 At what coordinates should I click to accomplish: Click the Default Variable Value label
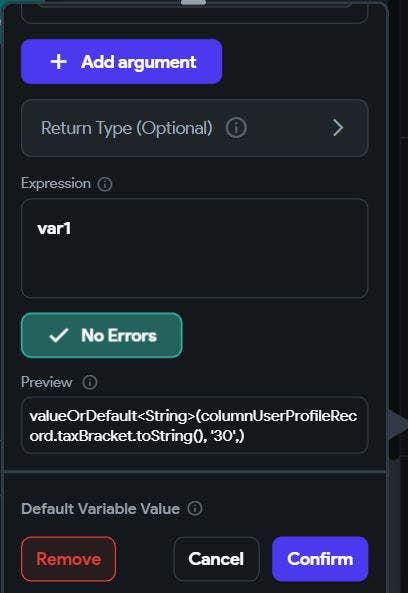(x=101, y=509)
